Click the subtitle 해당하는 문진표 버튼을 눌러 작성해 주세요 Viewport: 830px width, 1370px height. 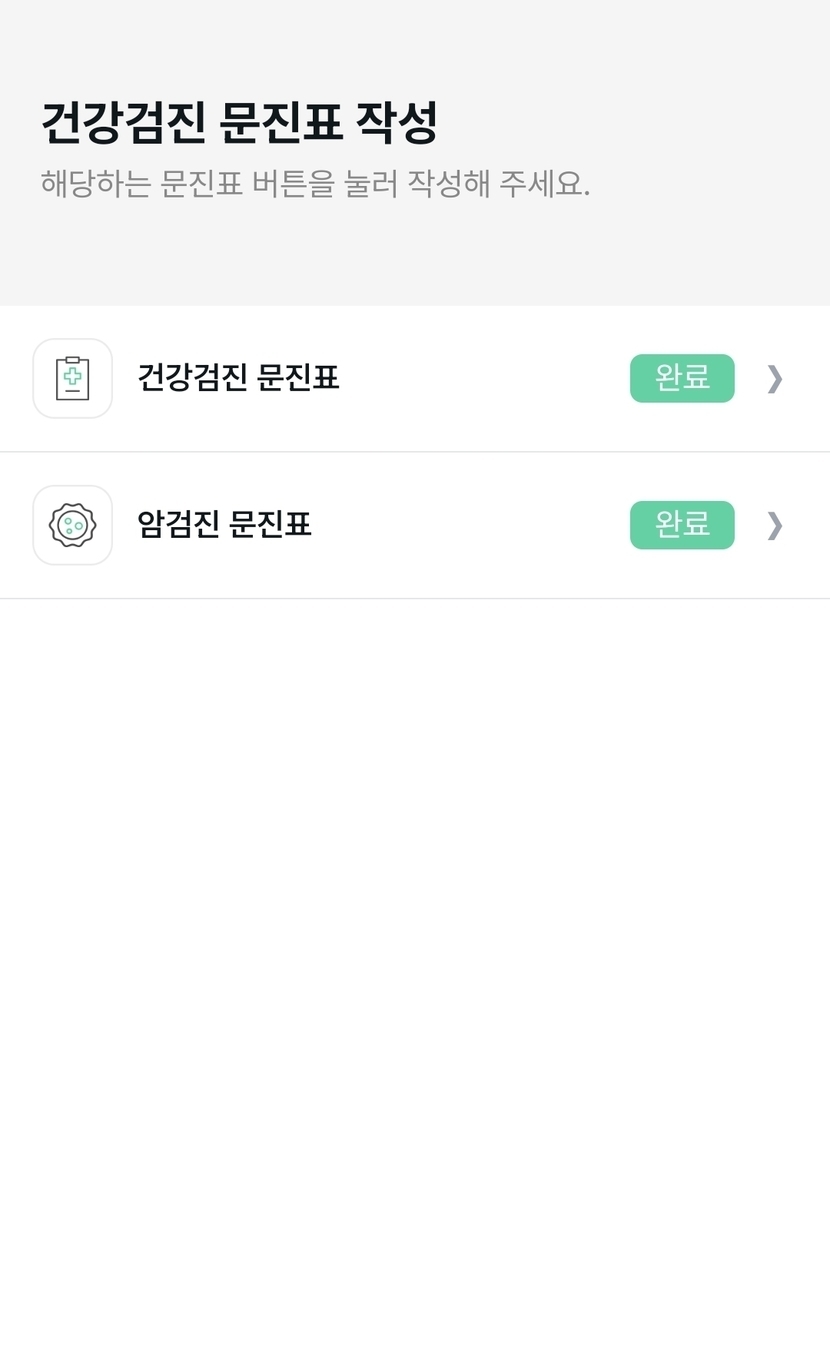point(315,184)
